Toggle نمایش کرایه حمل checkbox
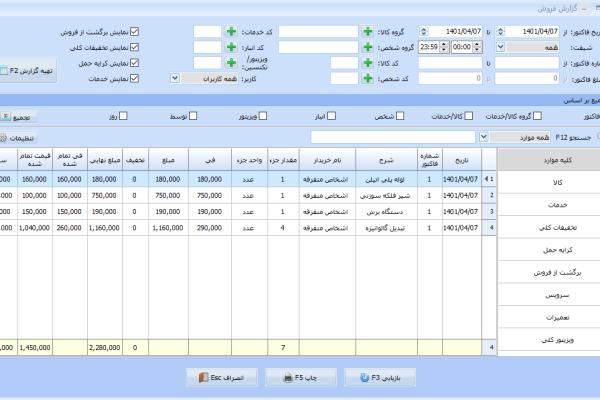The image size is (600, 400). [134, 63]
